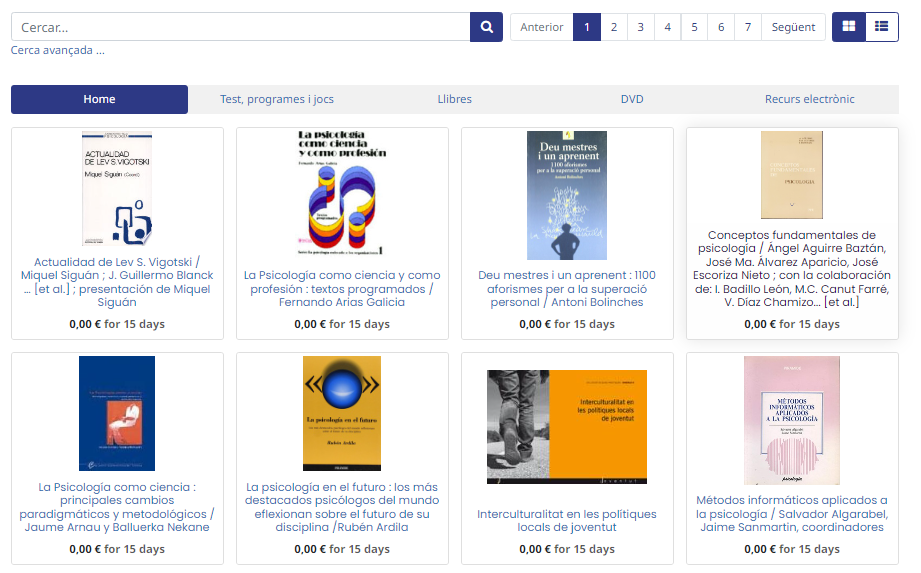Open La Psicología como ciencia y profesión title link
This screenshot has width=921, height=573.
pyautogui.click(x=342, y=288)
